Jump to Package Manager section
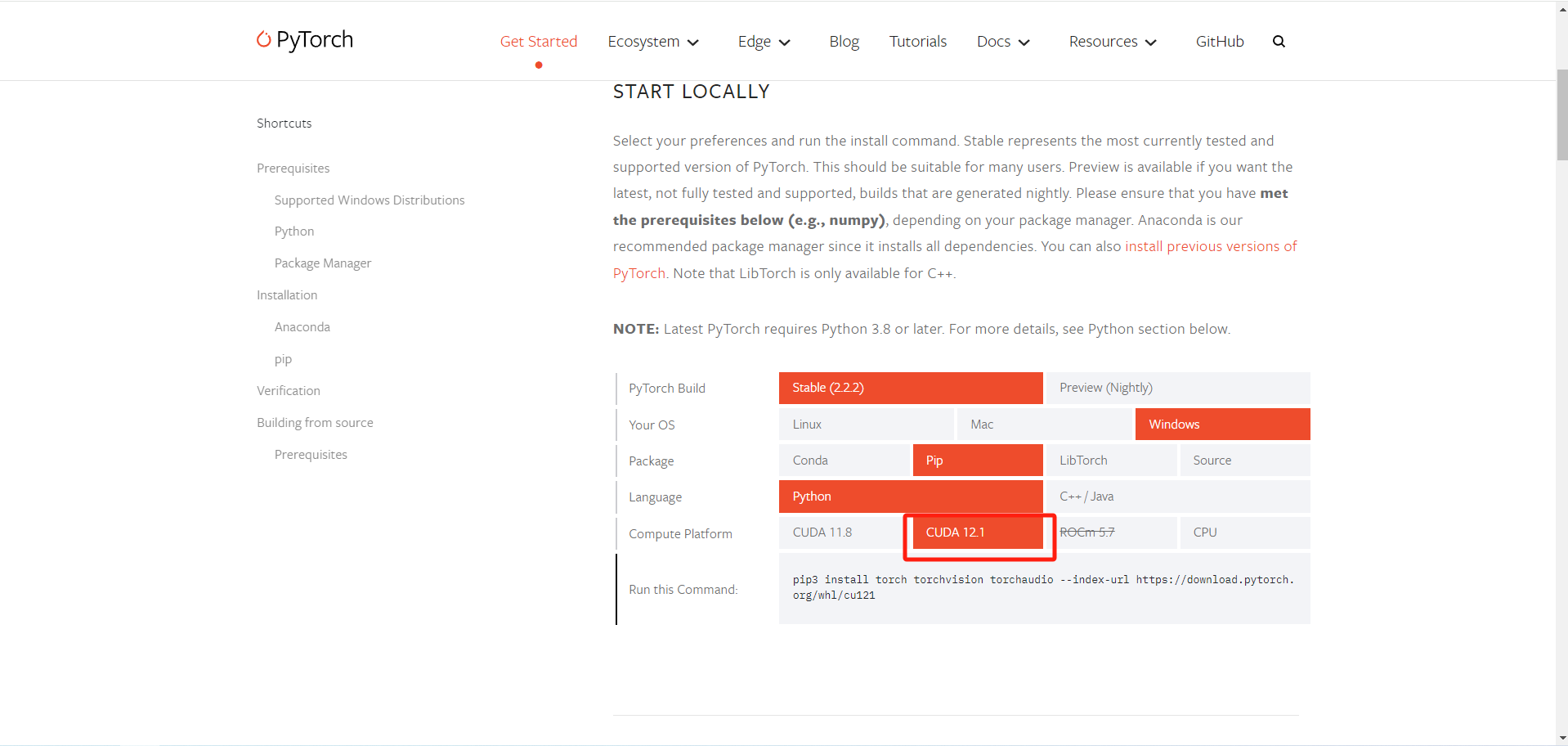This screenshot has width=1568, height=746. 323,263
